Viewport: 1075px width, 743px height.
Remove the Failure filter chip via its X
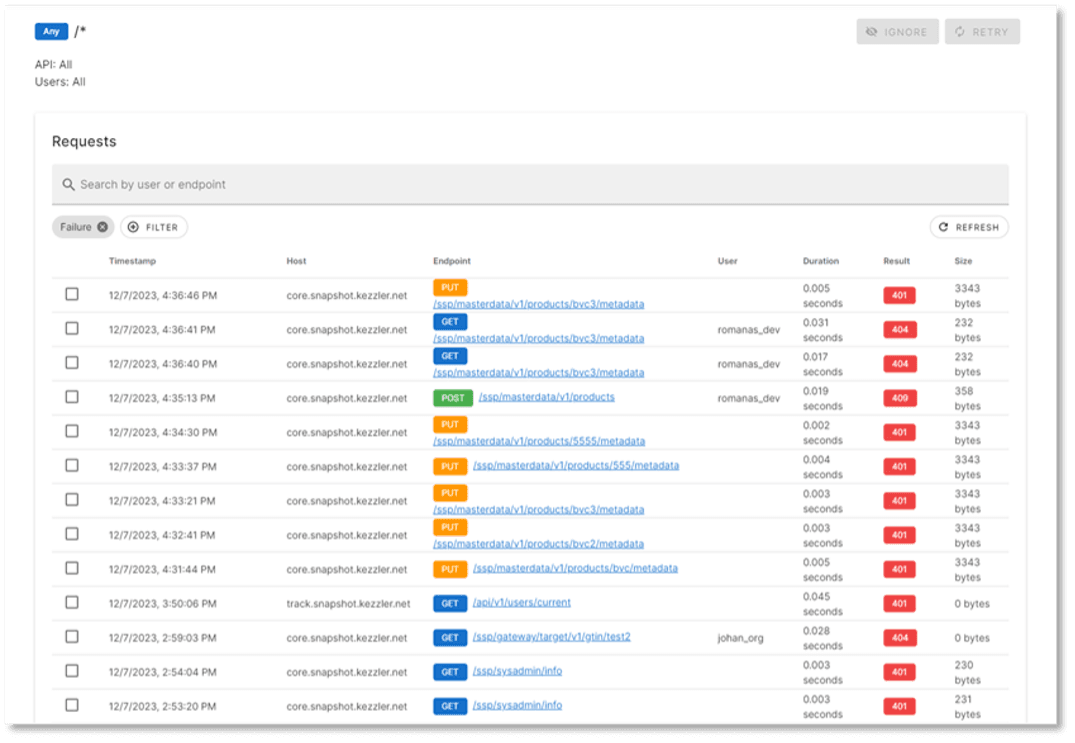point(102,228)
